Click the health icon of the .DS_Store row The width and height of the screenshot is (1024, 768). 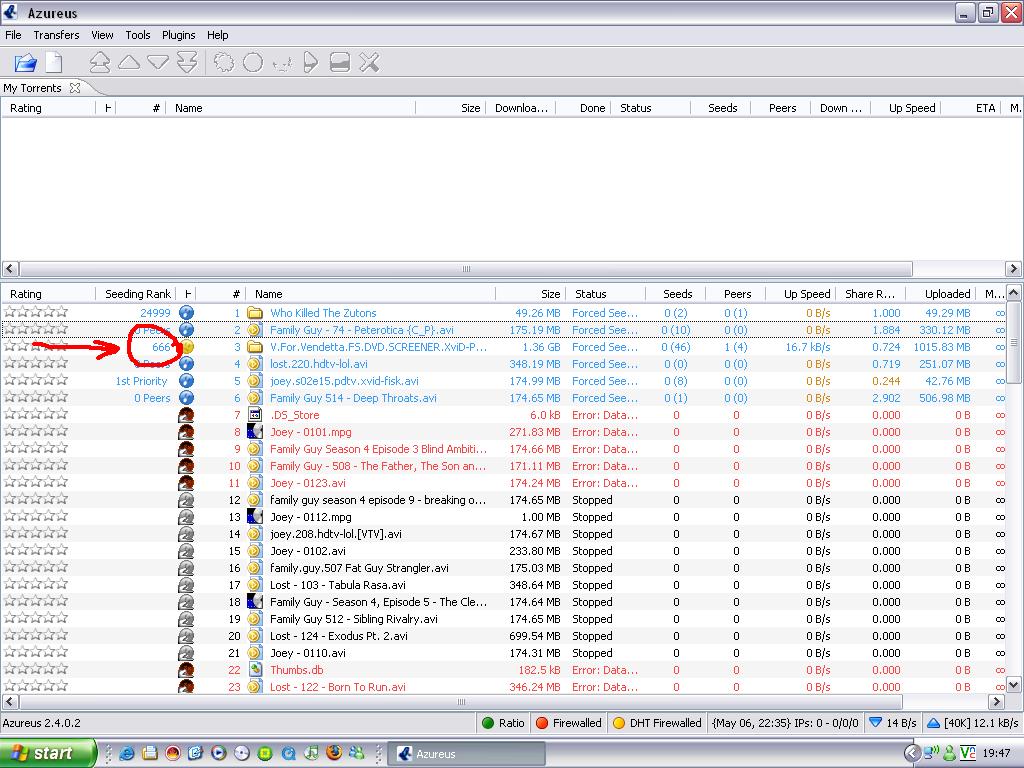pos(186,415)
